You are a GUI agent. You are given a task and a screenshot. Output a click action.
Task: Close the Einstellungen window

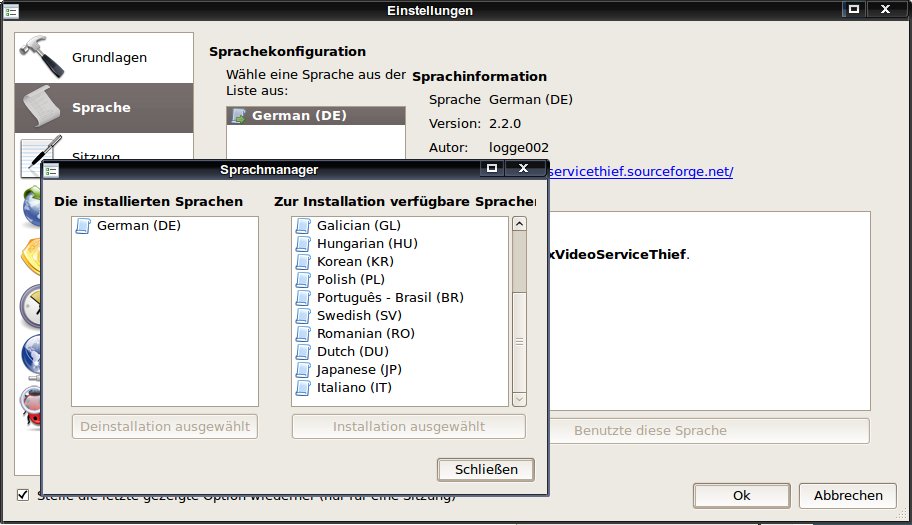coord(886,9)
